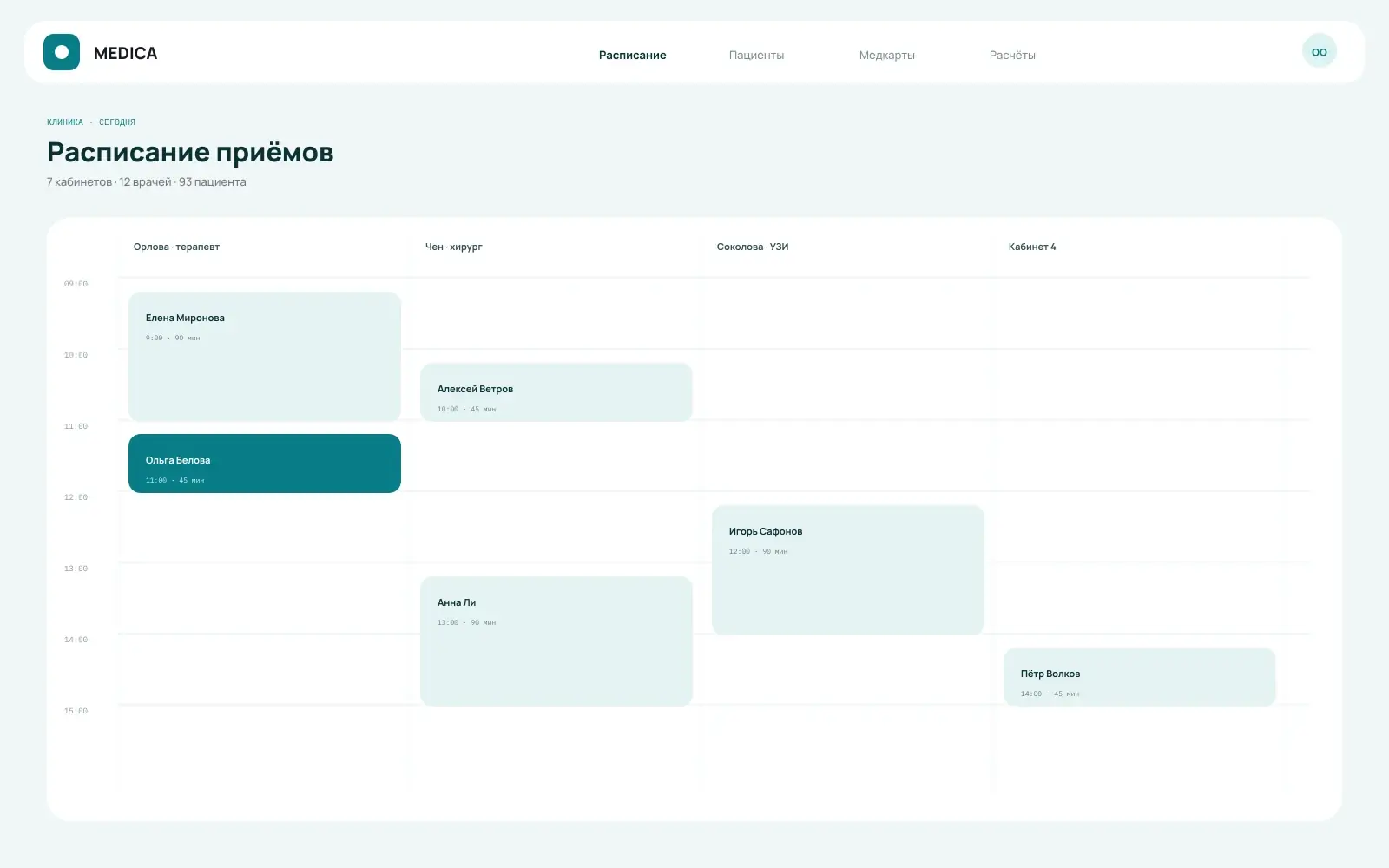1389x868 pixels.
Task: Select the Ольга Белова appointment
Action: (265, 464)
